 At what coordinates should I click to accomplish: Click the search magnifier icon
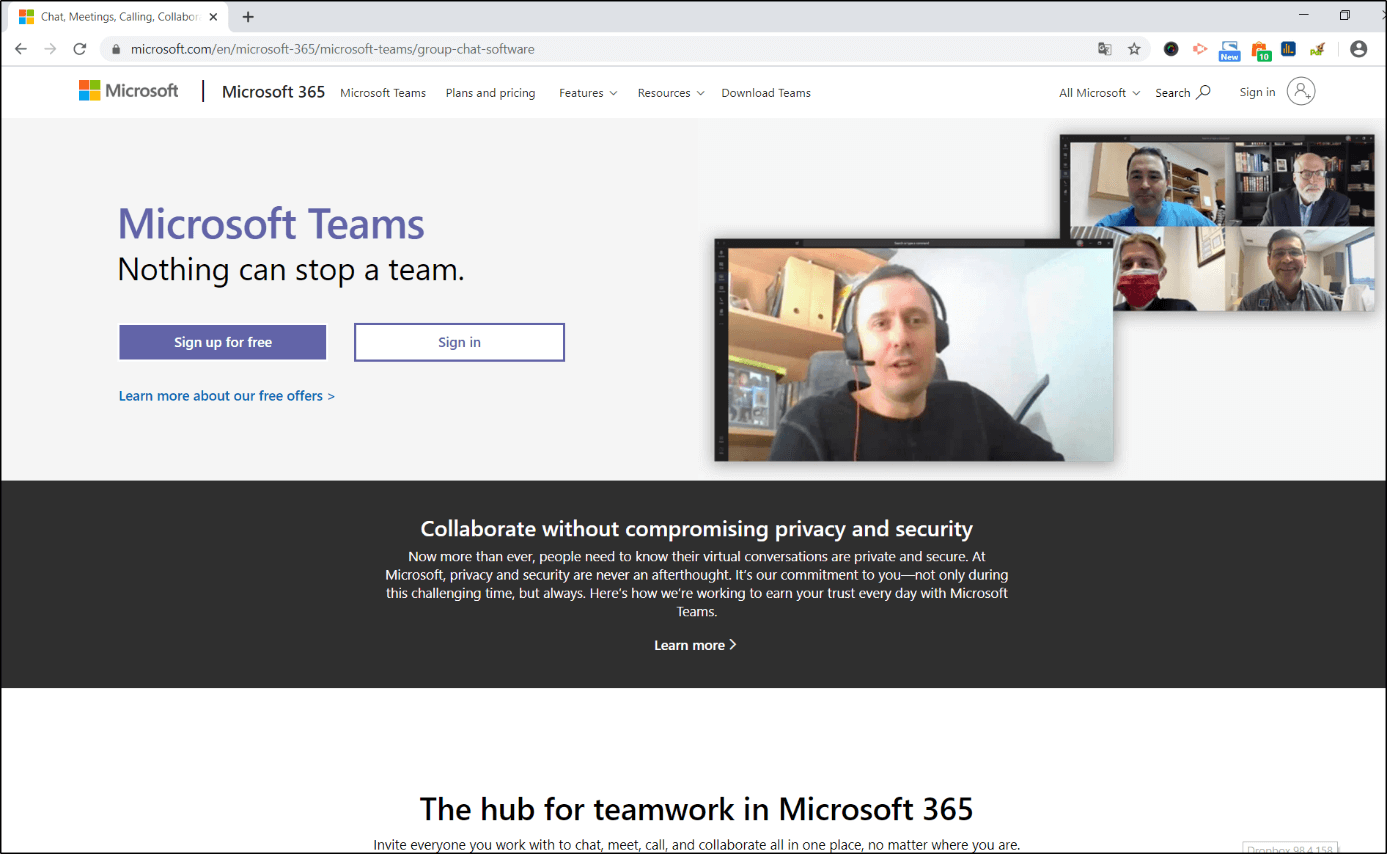(1203, 92)
